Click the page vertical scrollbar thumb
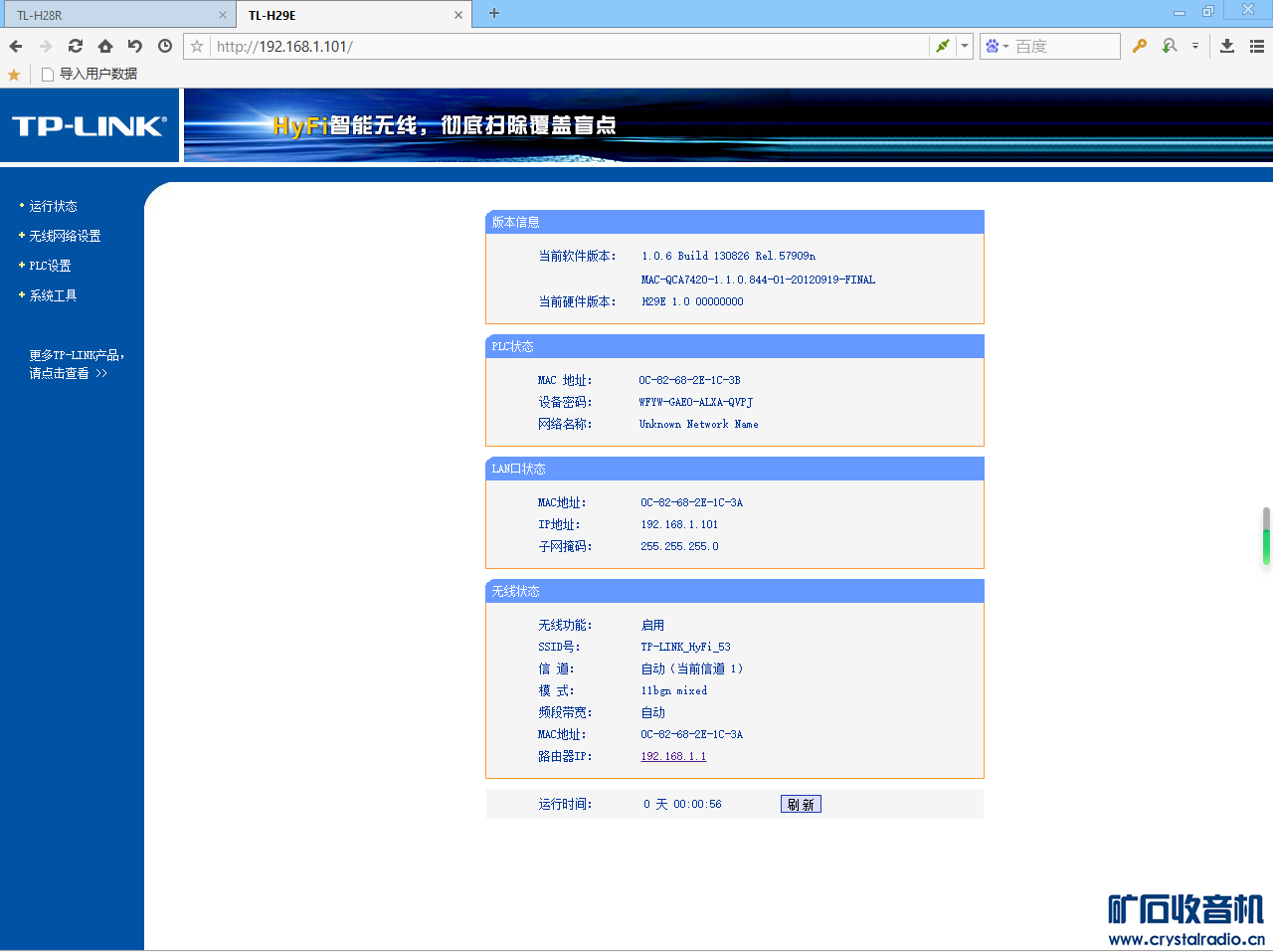Image resolution: width=1273 pixels, height=952 pixels. coord(1266,536)
